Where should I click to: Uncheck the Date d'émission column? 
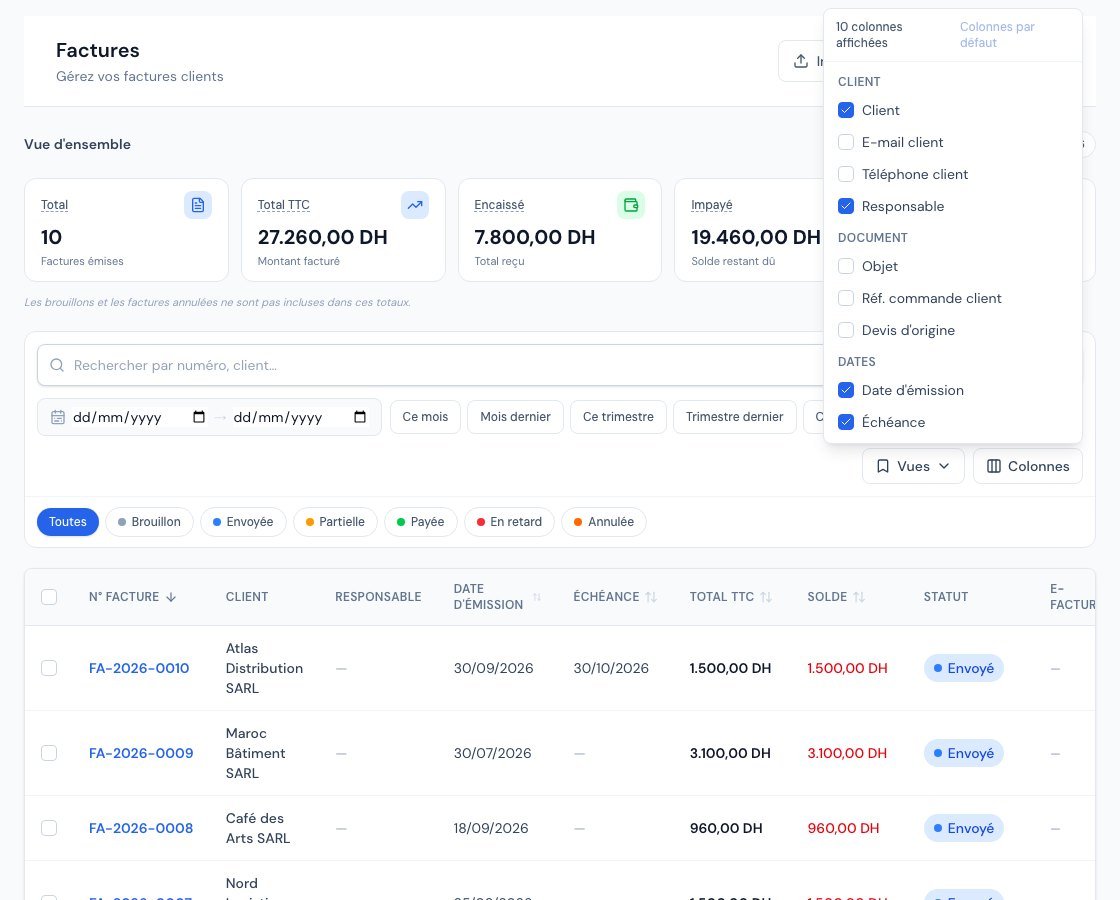(846, 391)
